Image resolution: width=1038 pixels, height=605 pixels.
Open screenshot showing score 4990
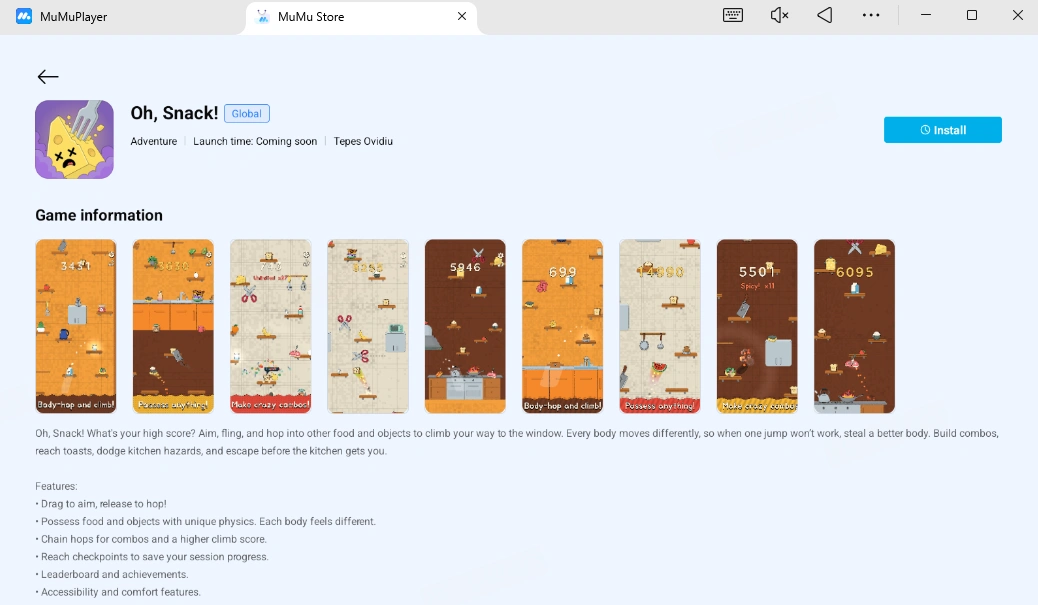click(659, 326)
